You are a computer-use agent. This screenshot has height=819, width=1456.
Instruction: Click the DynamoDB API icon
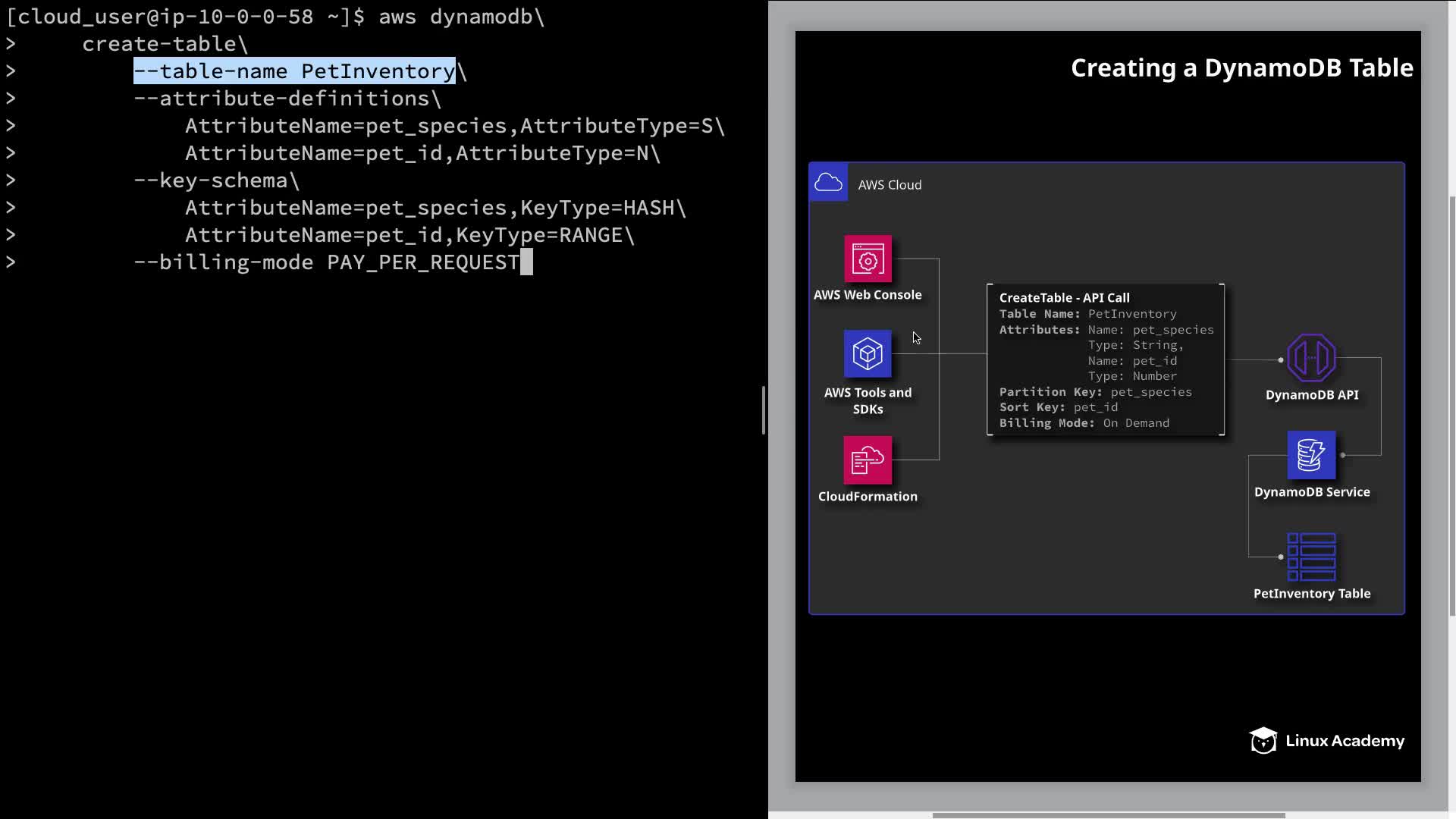[1311, 358]
